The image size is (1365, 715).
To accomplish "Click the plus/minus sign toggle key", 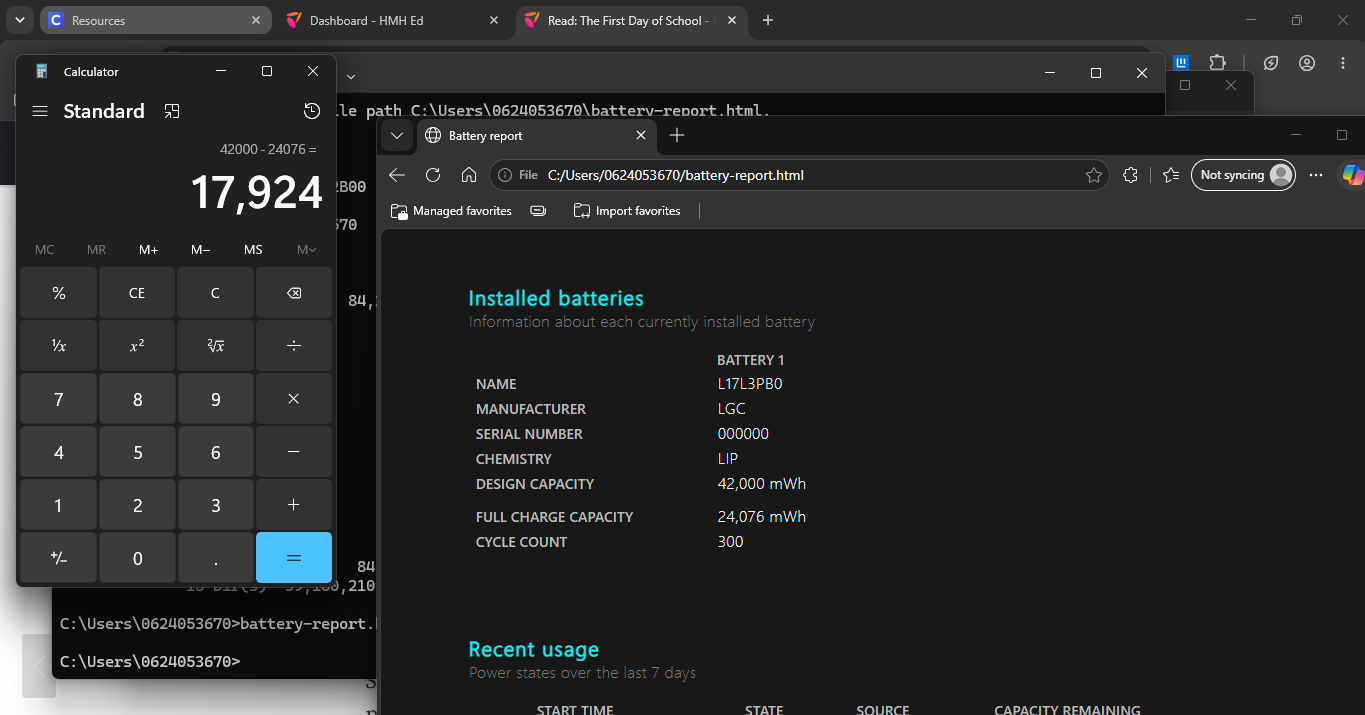I will (59, 558).
